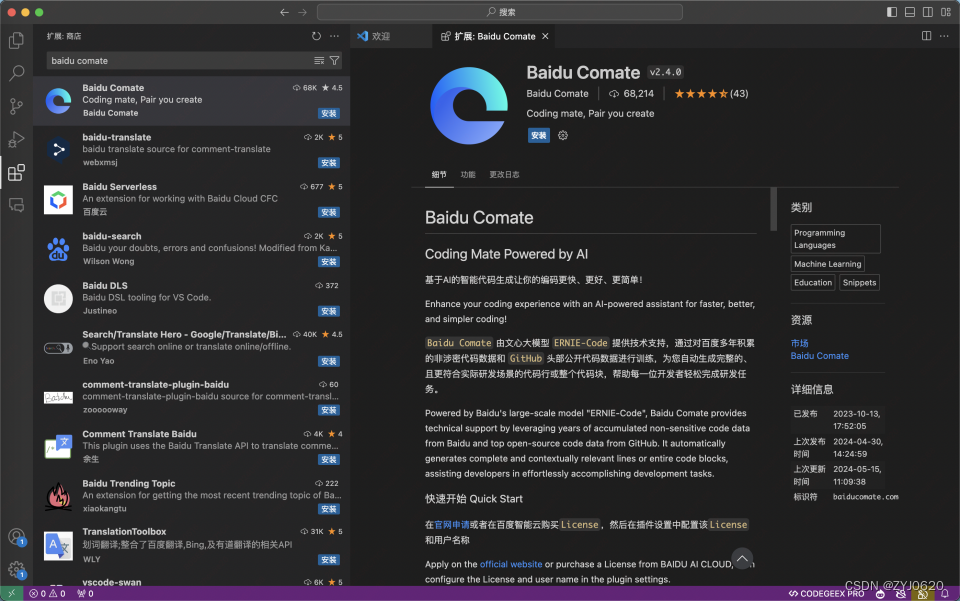Install the Baidu Serverless extension
This screenshot has width=960, height=601.
(x=329, y=212)
